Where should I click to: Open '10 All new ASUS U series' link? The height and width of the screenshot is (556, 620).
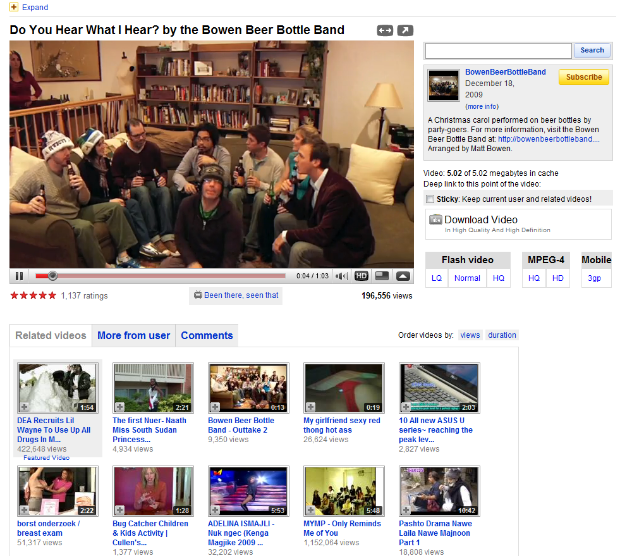pos(435,430)
